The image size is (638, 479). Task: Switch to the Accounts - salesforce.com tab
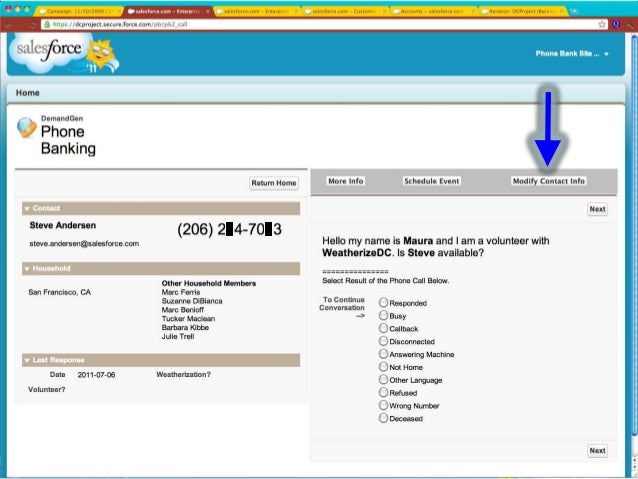[431, 11]
